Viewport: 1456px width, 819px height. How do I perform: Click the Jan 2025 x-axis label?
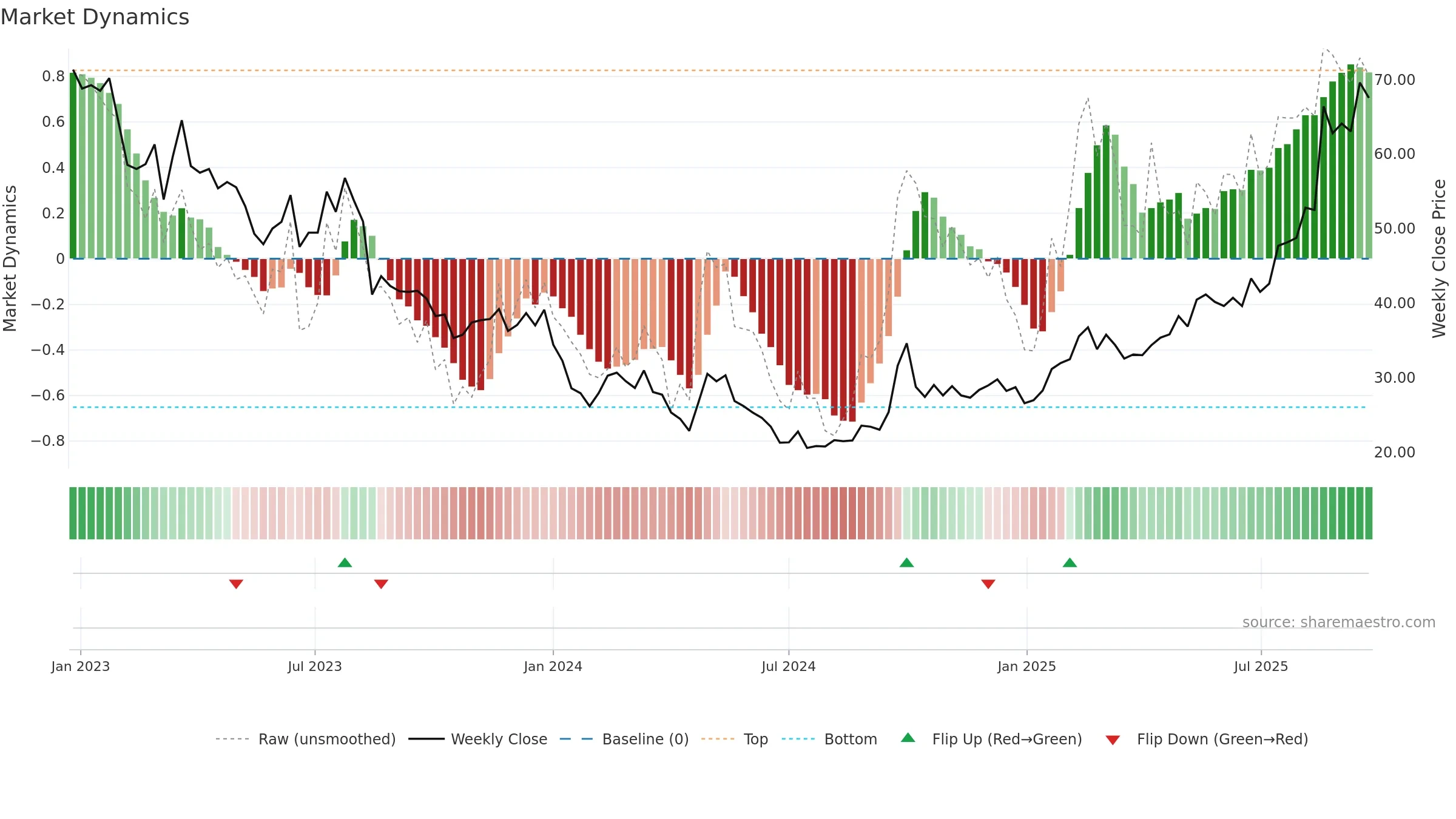[x=1026, y=666]
